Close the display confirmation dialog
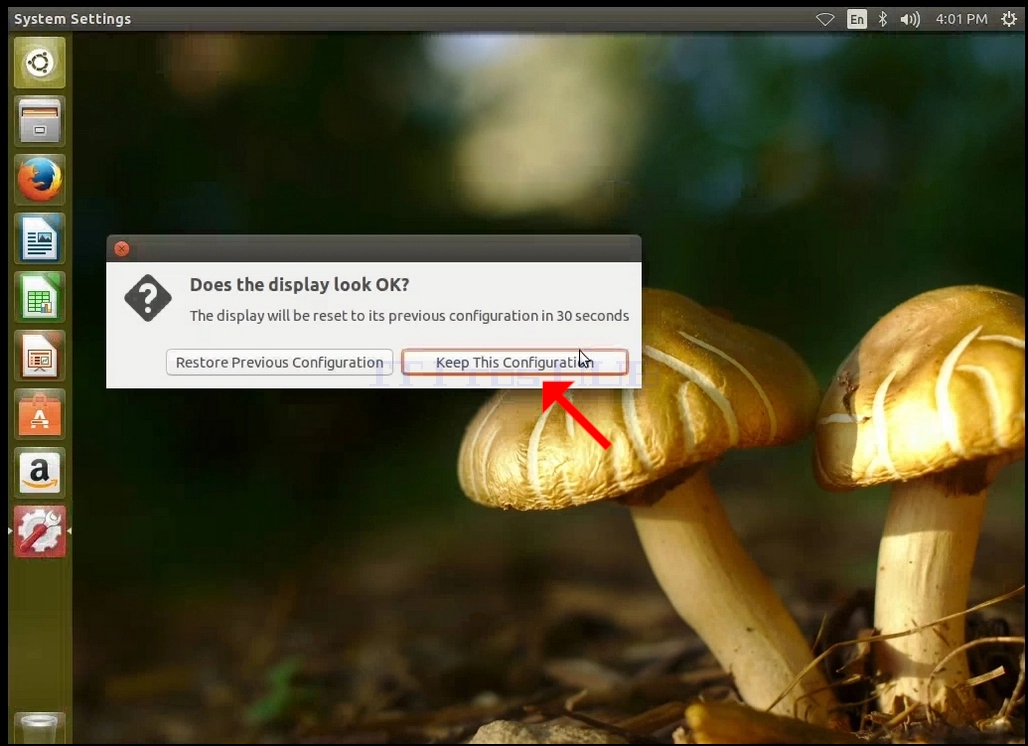The image size is (1028, 746). coord(121,248)
